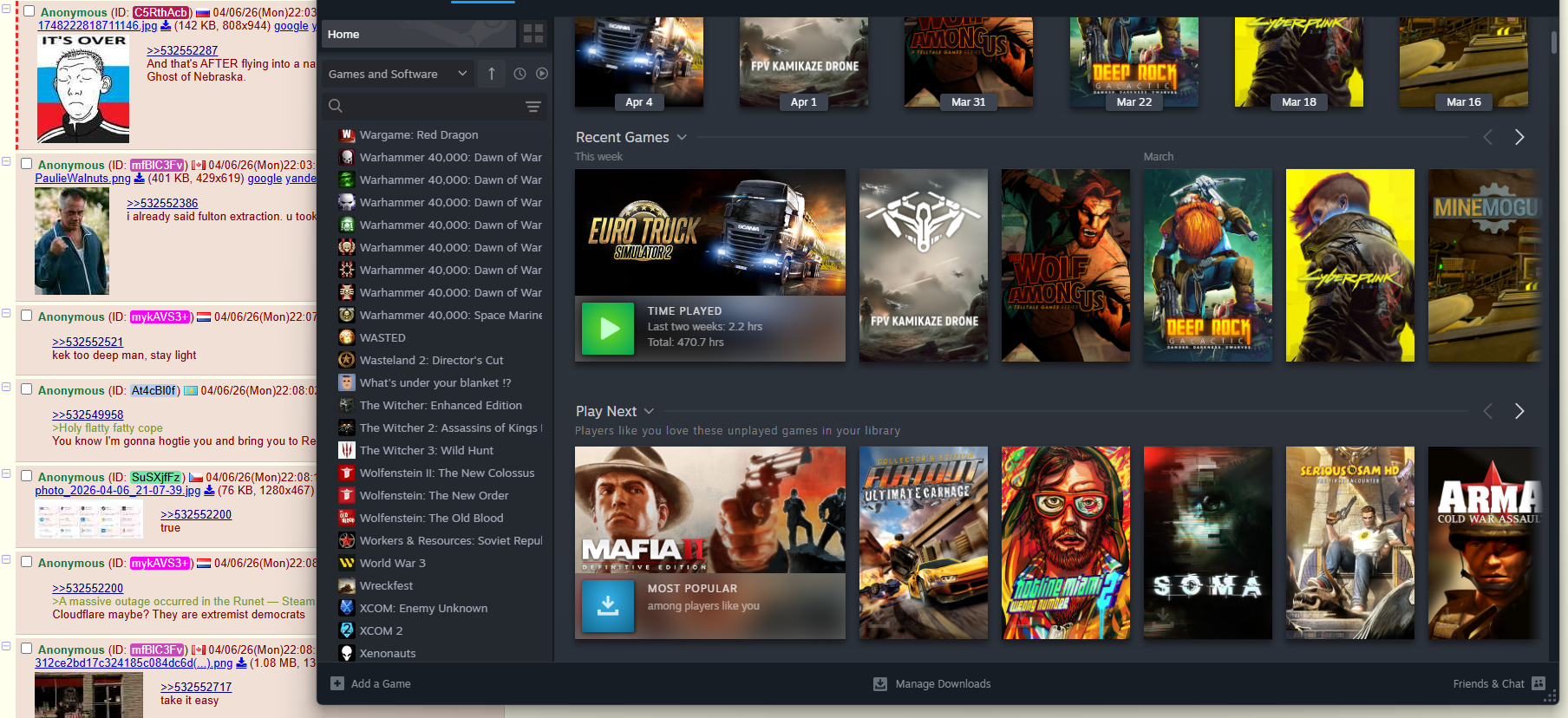Viewport: 1568px width, 718px height.
Task: Click the Xenonauts game icon
Action: [347, 653]
